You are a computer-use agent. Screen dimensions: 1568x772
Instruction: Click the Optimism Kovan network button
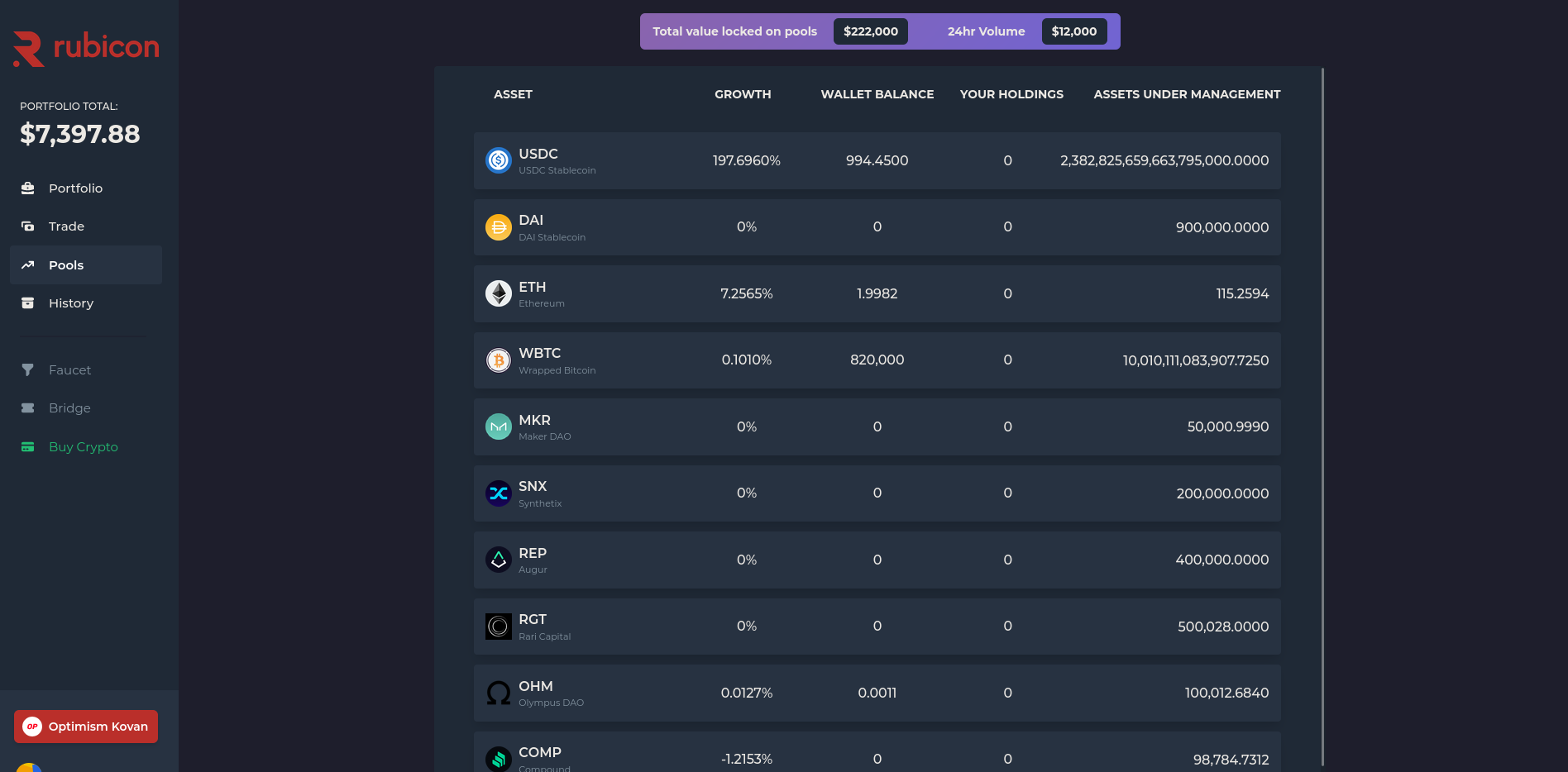86,727
